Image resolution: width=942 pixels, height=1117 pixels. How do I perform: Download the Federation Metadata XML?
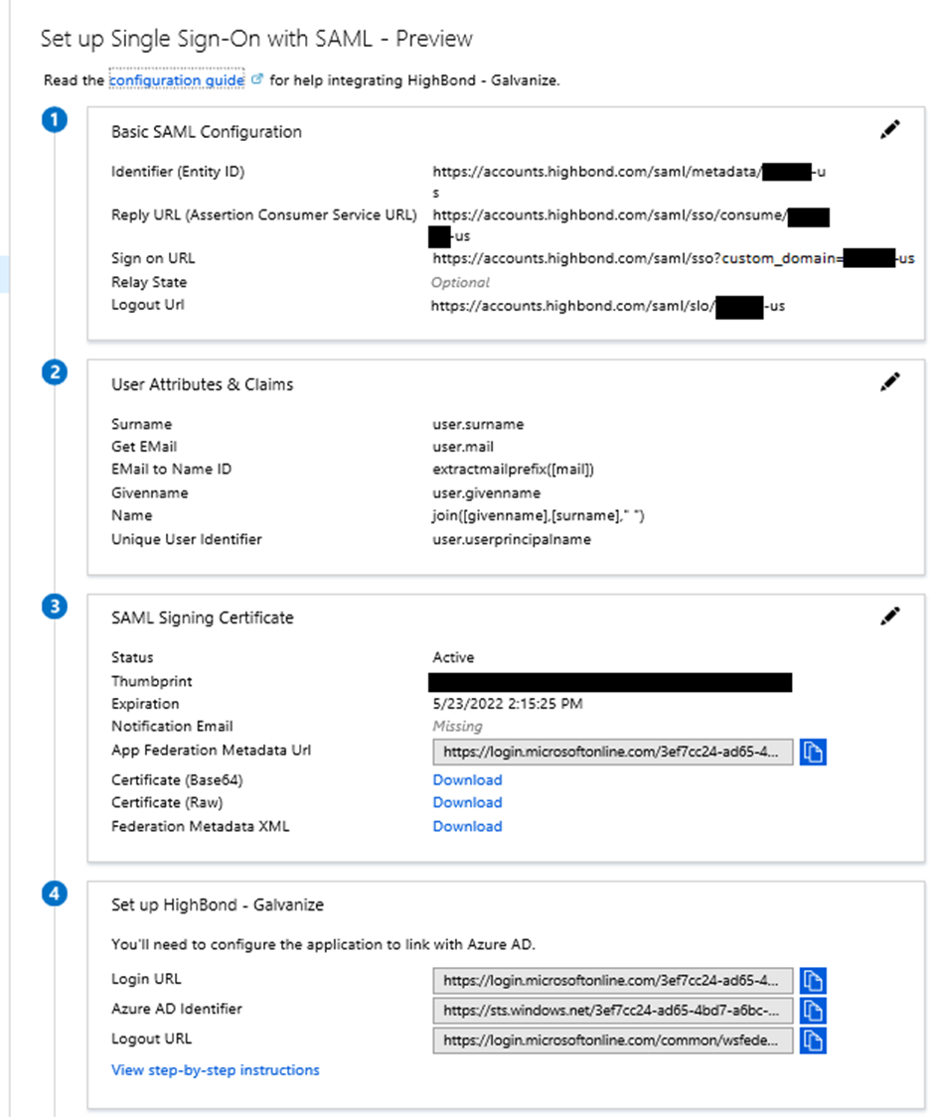[x=467, y=826]
